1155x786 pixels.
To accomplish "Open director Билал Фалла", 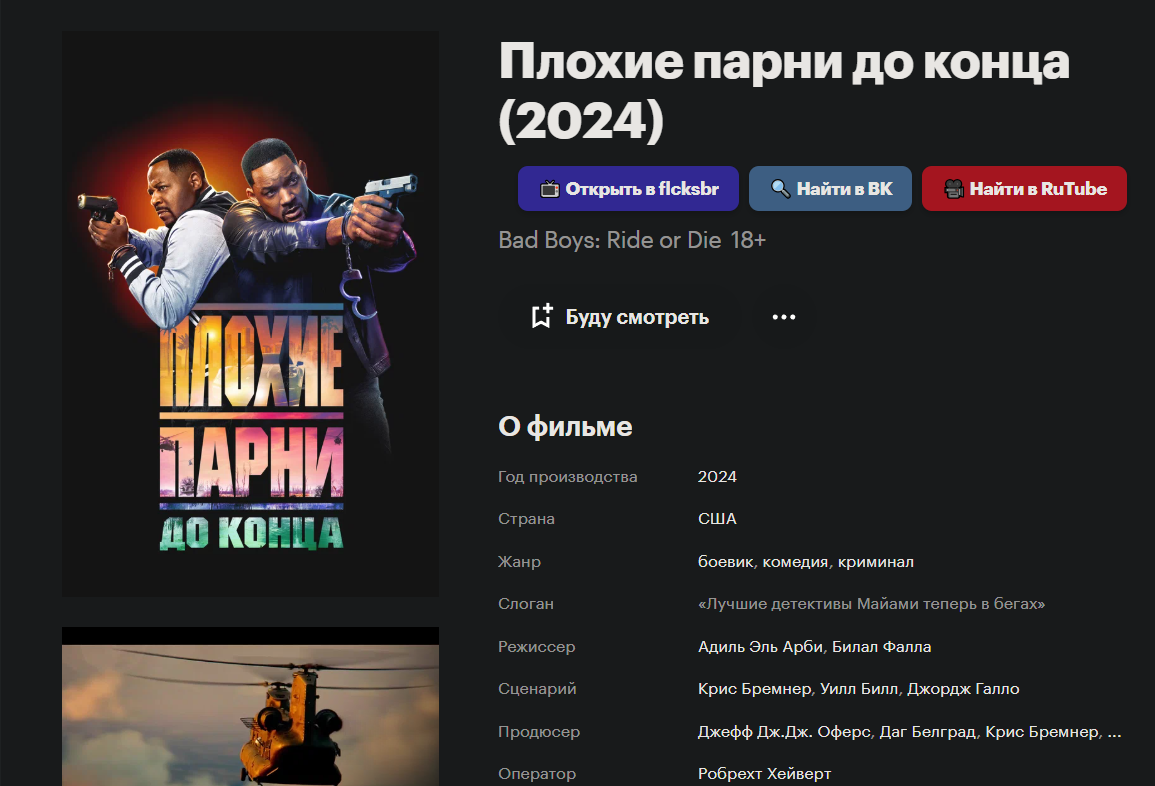I will pos(882,647).
